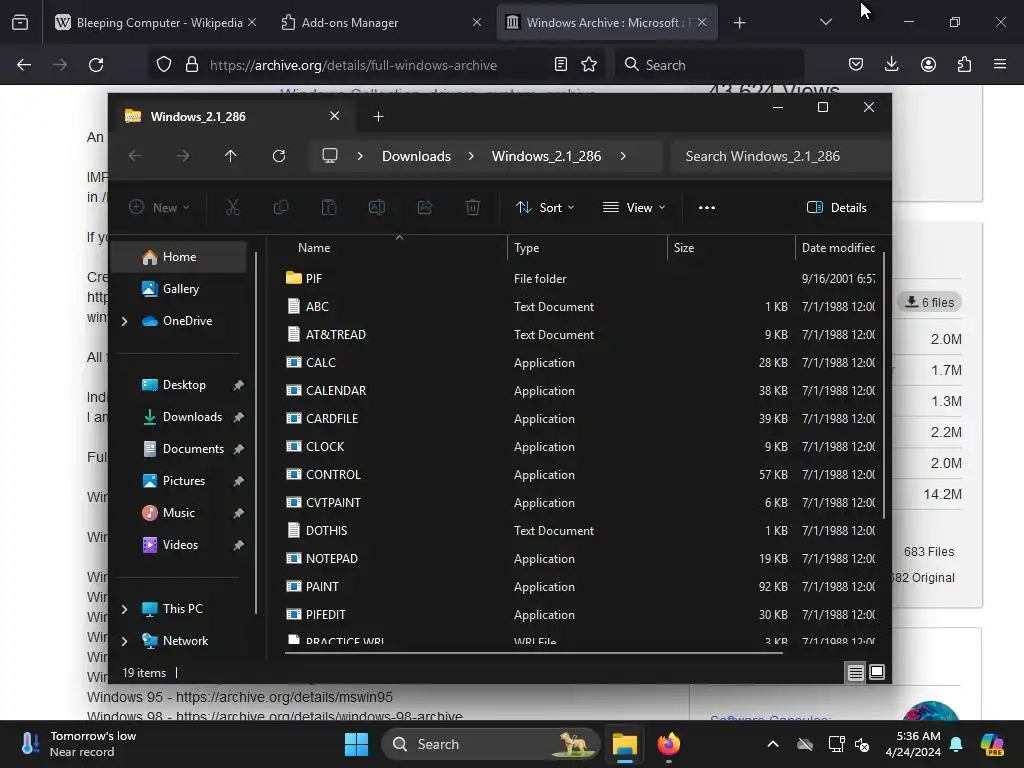1024x768 pixels.
Task: Click Downloads breadcrumb in address bar
Action: (x=417, y=156)
